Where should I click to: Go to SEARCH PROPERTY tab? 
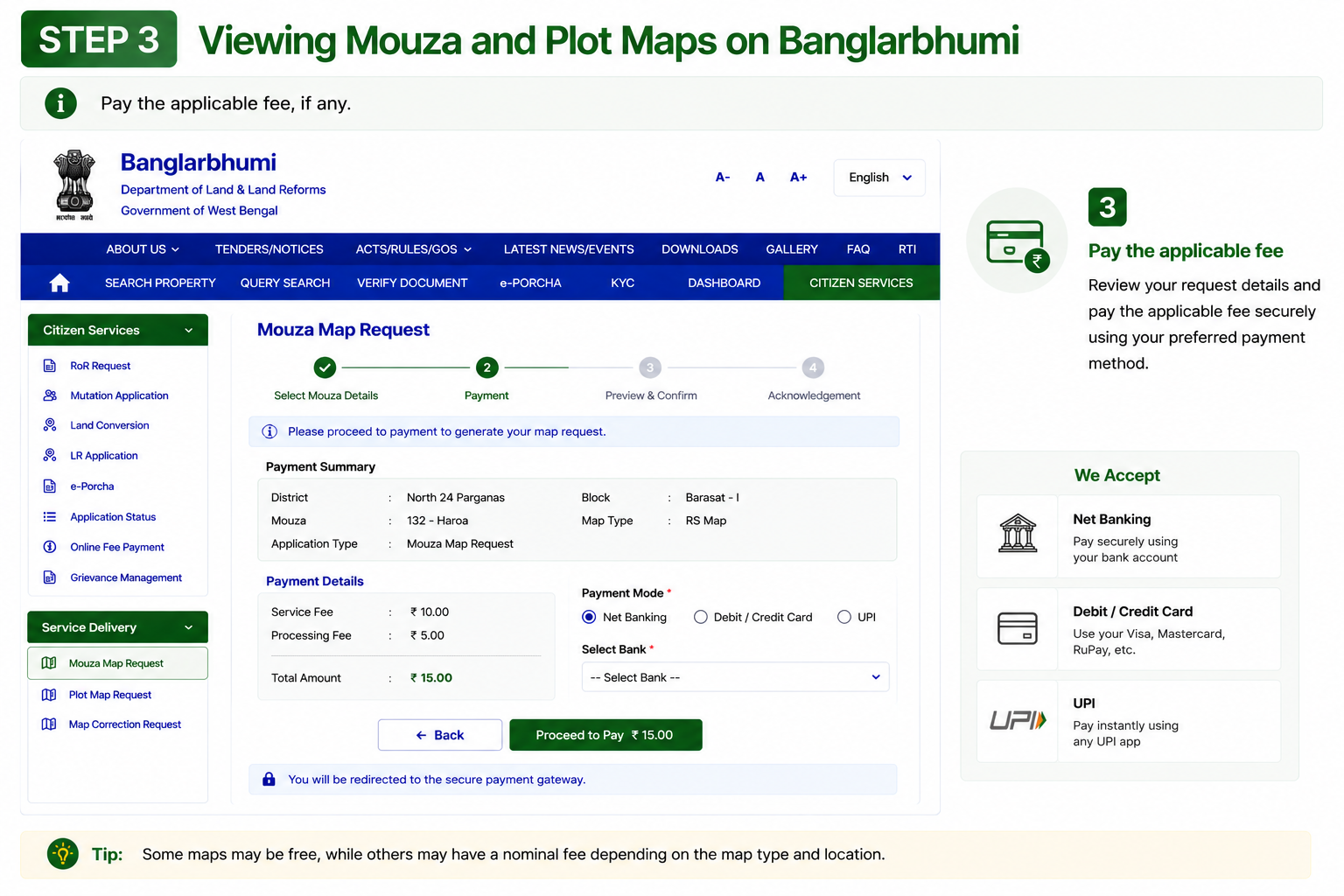point(160,283)
